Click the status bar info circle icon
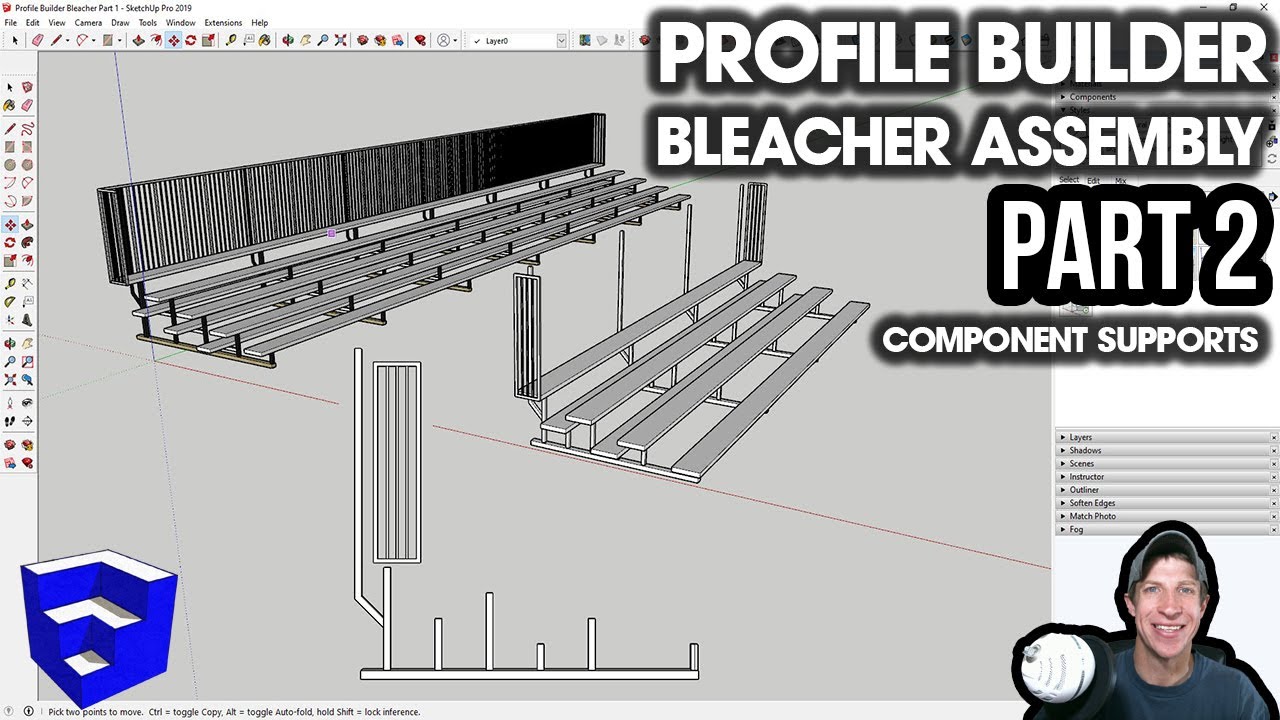The width and height of the screenshot is (1280, 720). point(28,712)
